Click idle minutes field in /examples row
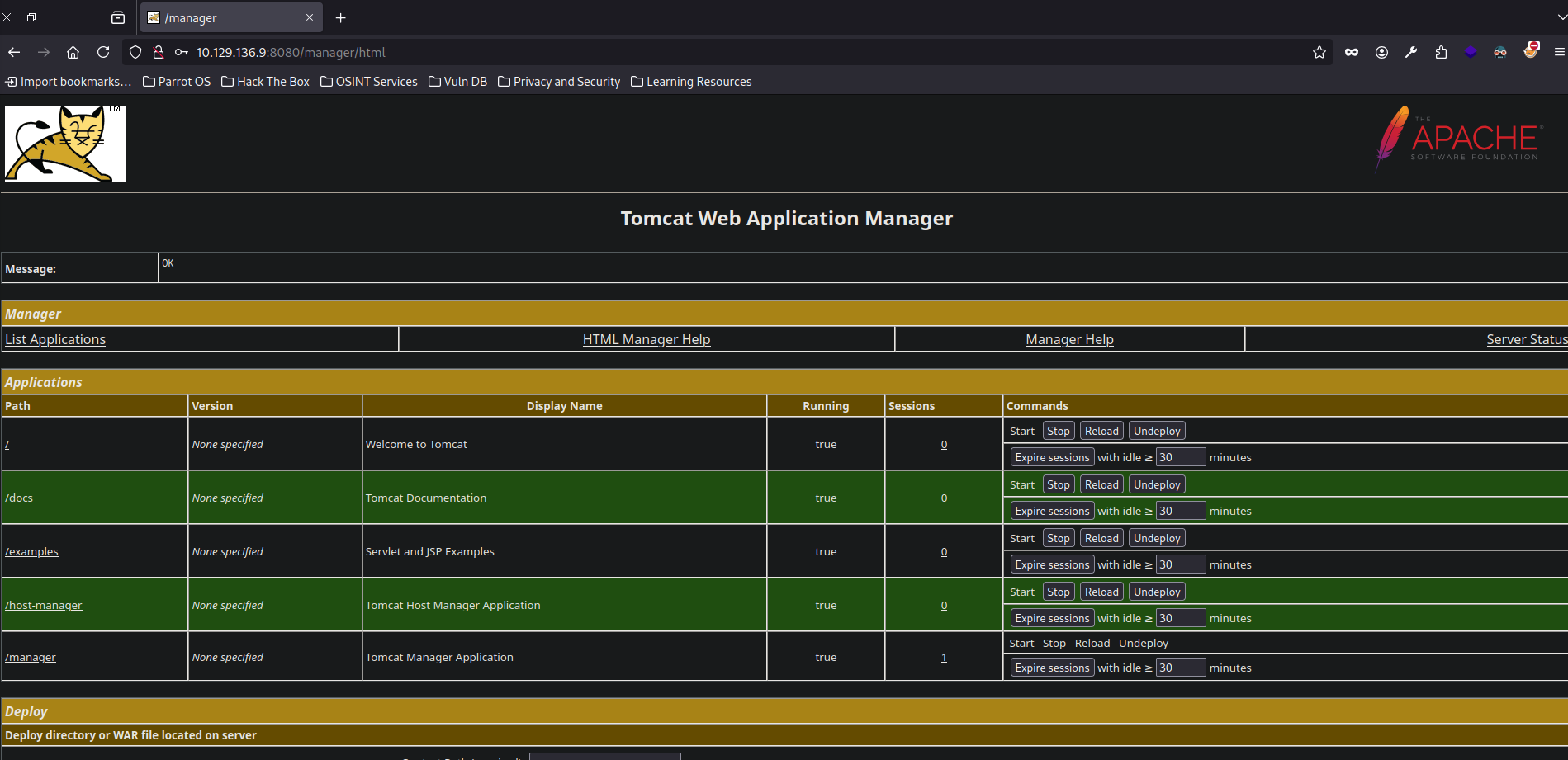The height and width of the screenshot is (760, 1568). tap(1181, 564)
